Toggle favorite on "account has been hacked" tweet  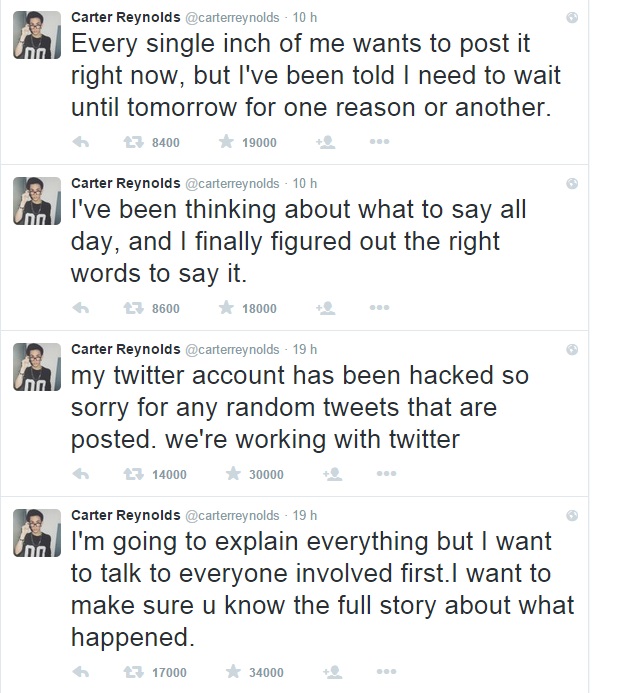[233, 474]
